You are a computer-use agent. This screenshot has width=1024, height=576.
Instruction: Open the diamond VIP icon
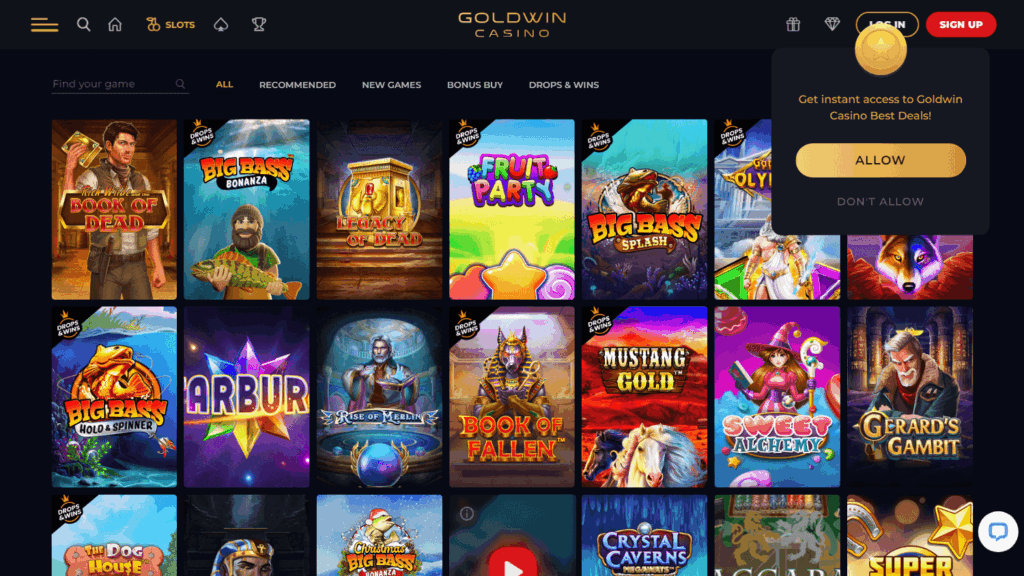831,24
